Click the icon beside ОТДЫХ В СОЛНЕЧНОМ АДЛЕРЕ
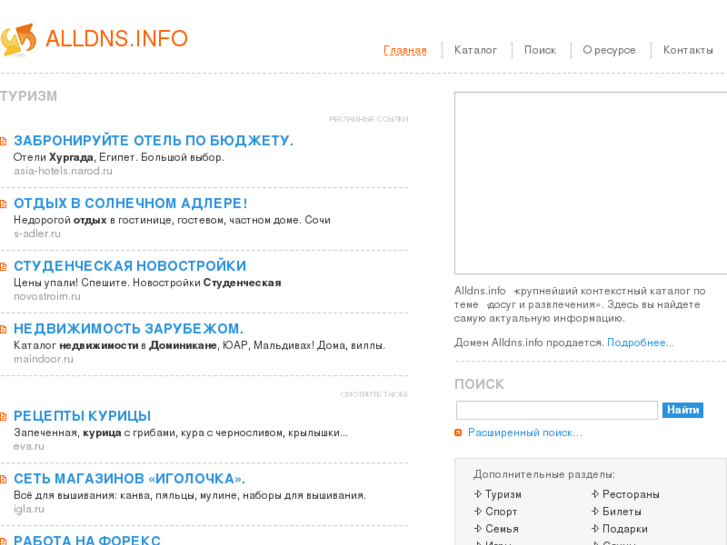Viewport: 727px width, 545px height. coord(3,204)
